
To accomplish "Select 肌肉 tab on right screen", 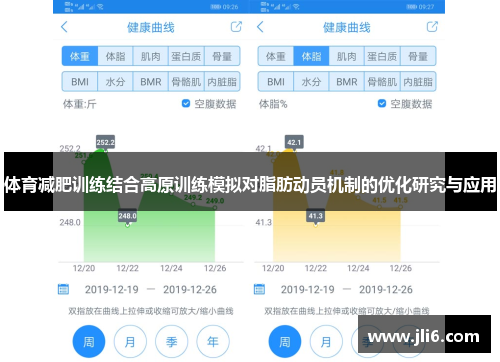I will tap(347, 56).
